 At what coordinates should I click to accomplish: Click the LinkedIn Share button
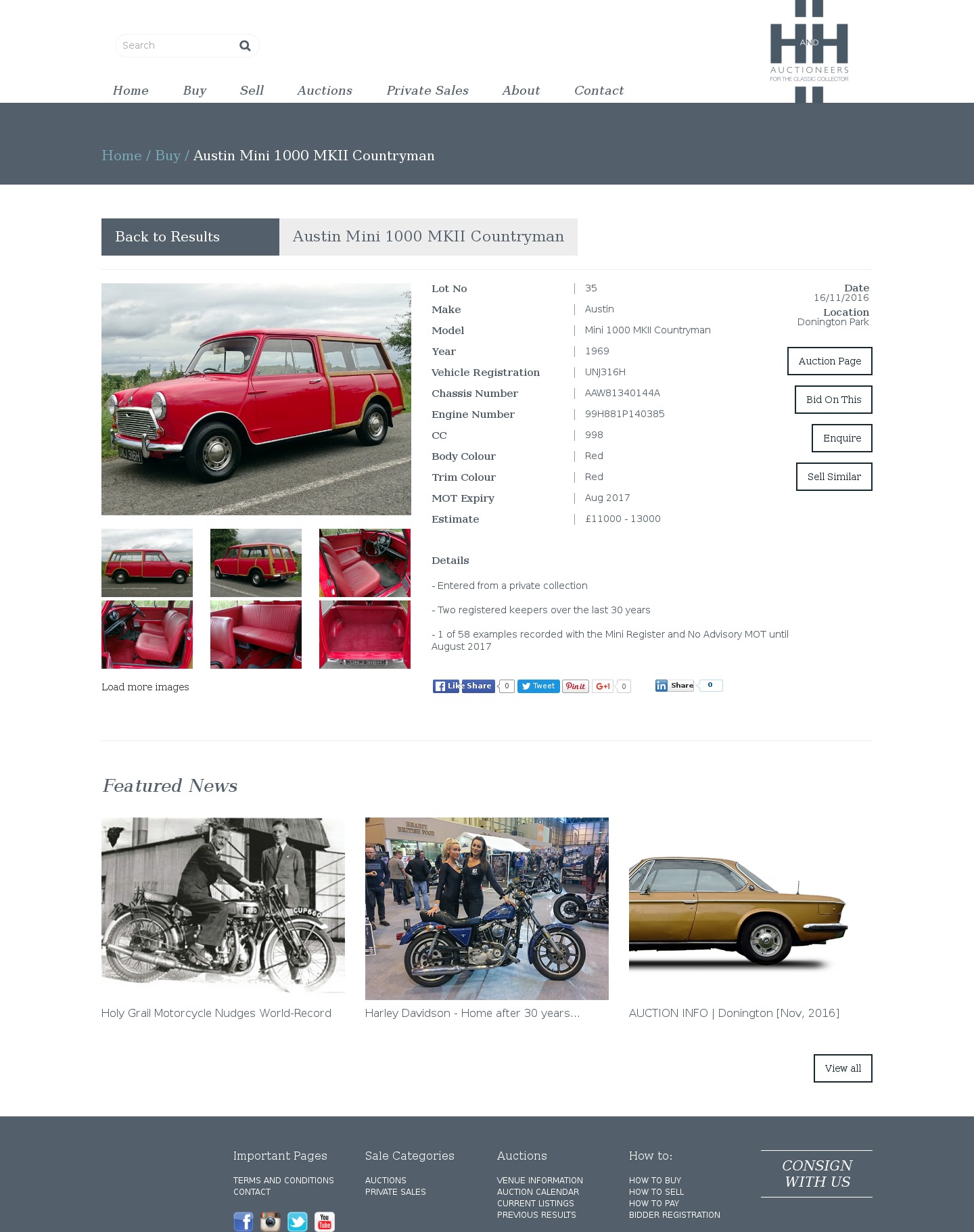[x=674, y=686]
